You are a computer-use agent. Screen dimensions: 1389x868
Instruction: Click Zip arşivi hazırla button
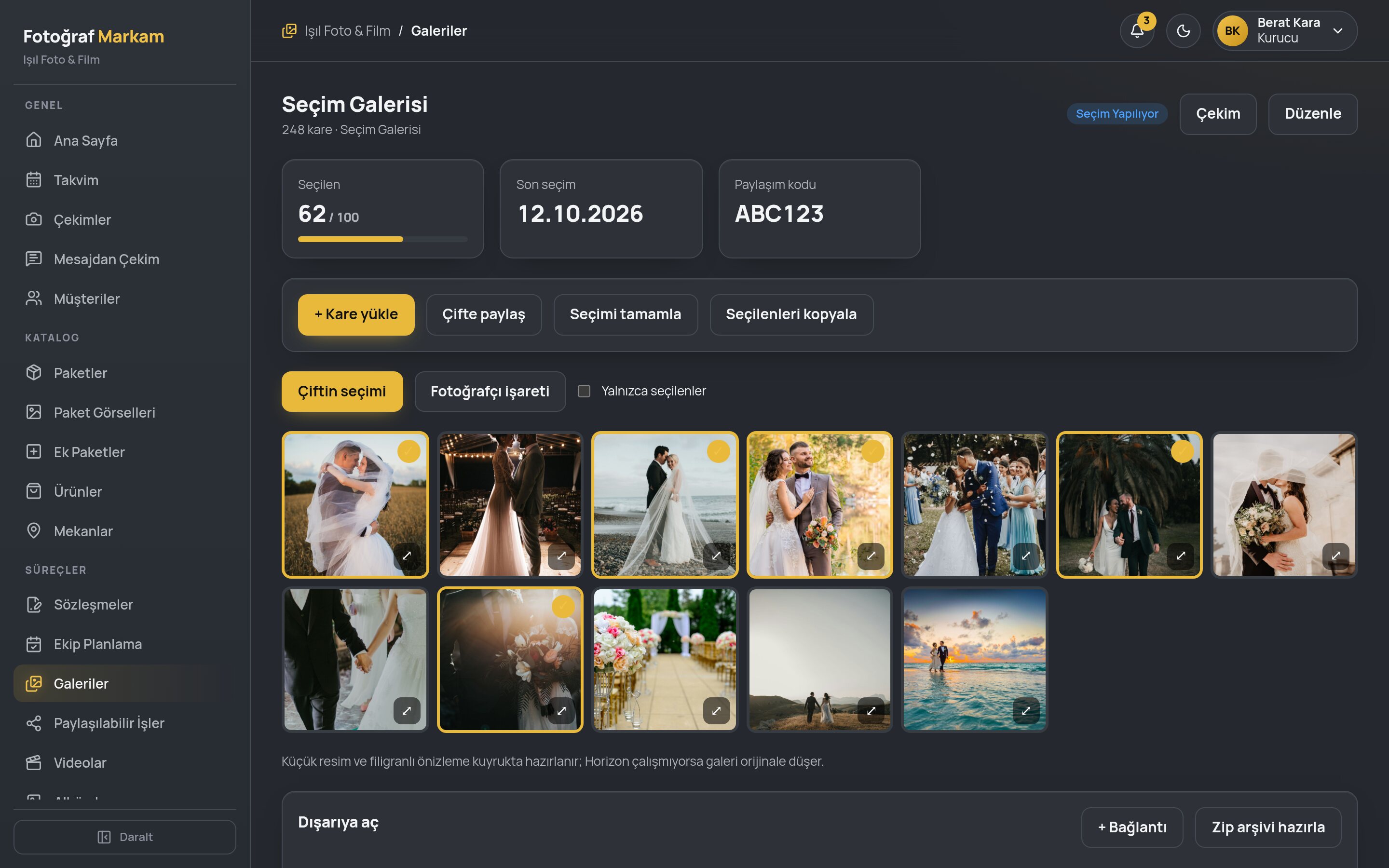click(x=1268, y=828)
